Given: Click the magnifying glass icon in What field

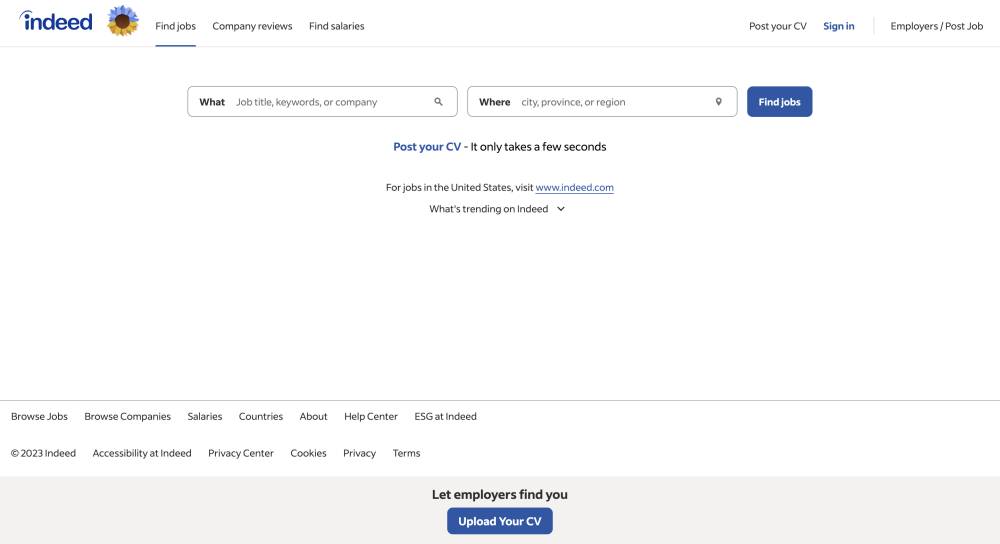Looking at the screenshot, I should pos(438,101).
